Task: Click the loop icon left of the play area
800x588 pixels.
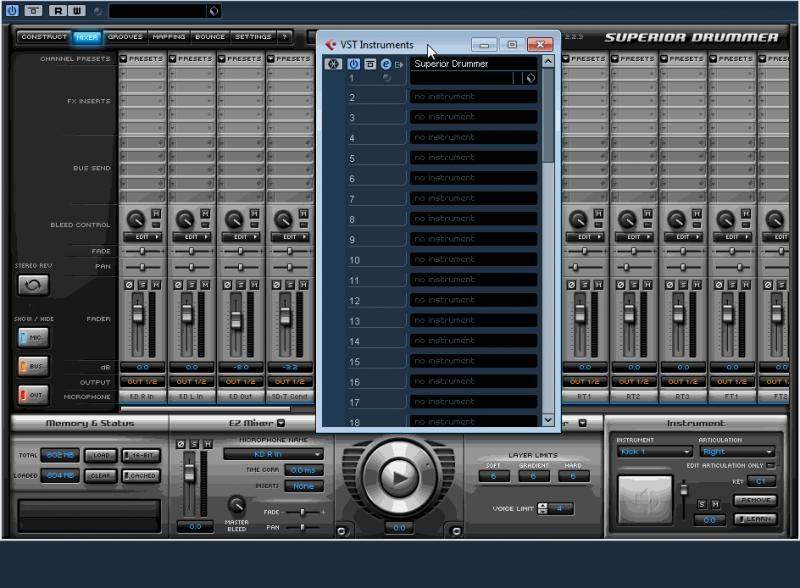Action: [x=341, y=531]
